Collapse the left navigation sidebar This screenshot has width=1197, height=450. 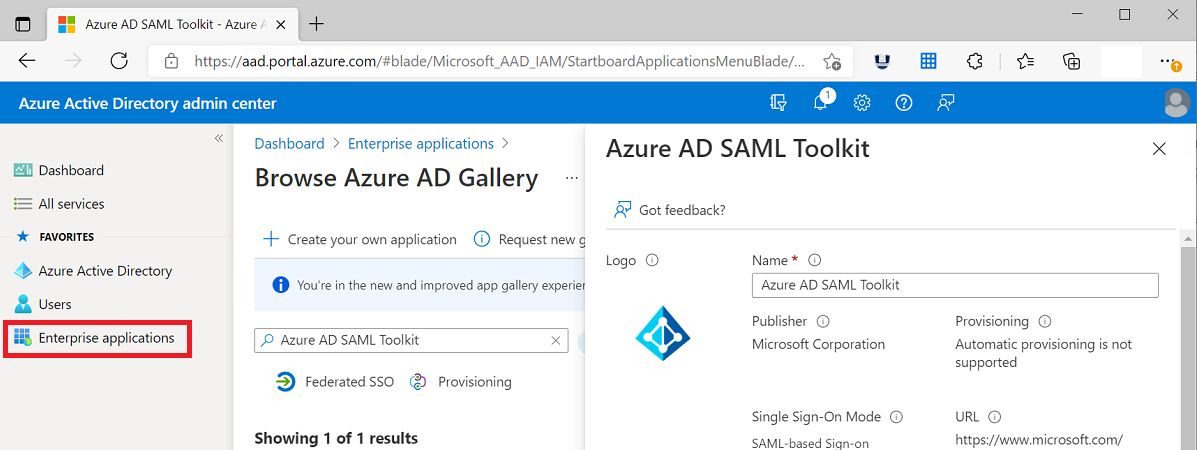(218, 138)
